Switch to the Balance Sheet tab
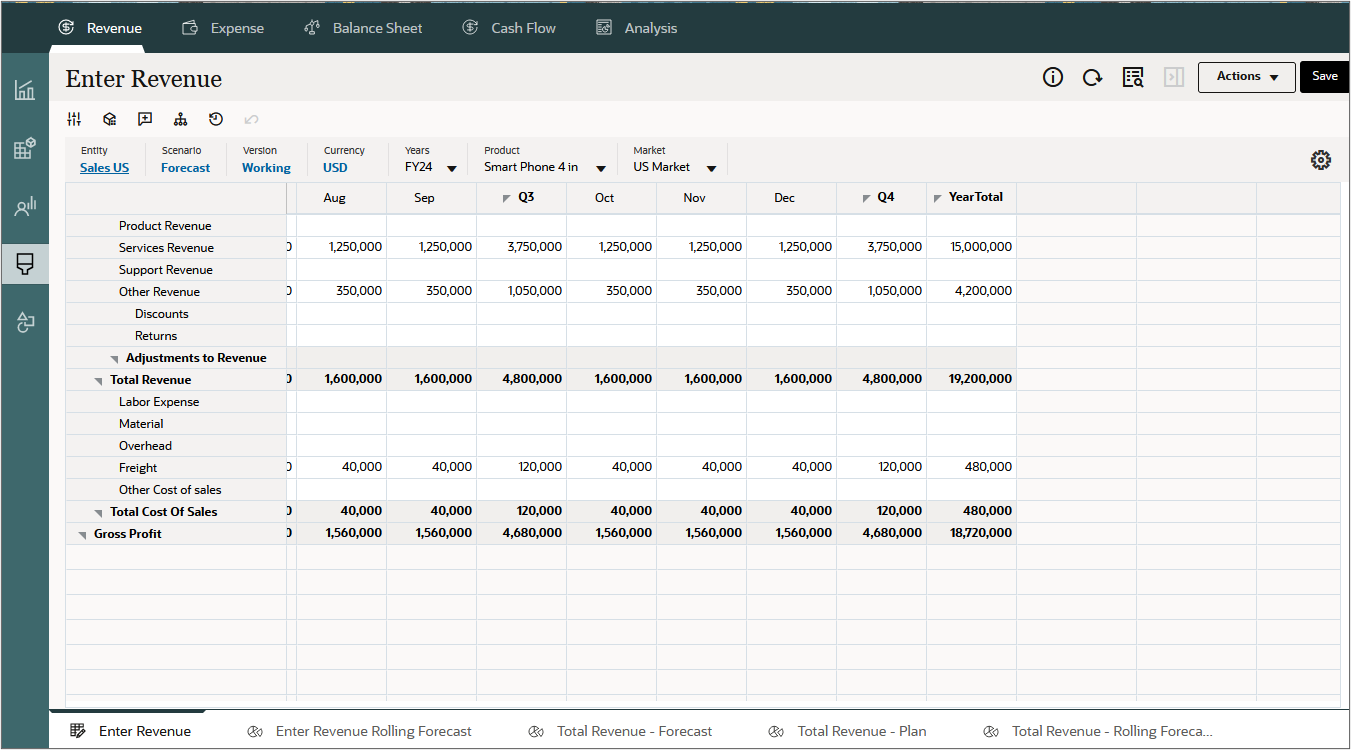Screen dimensions: 1351x750 (x=363, y=28)
